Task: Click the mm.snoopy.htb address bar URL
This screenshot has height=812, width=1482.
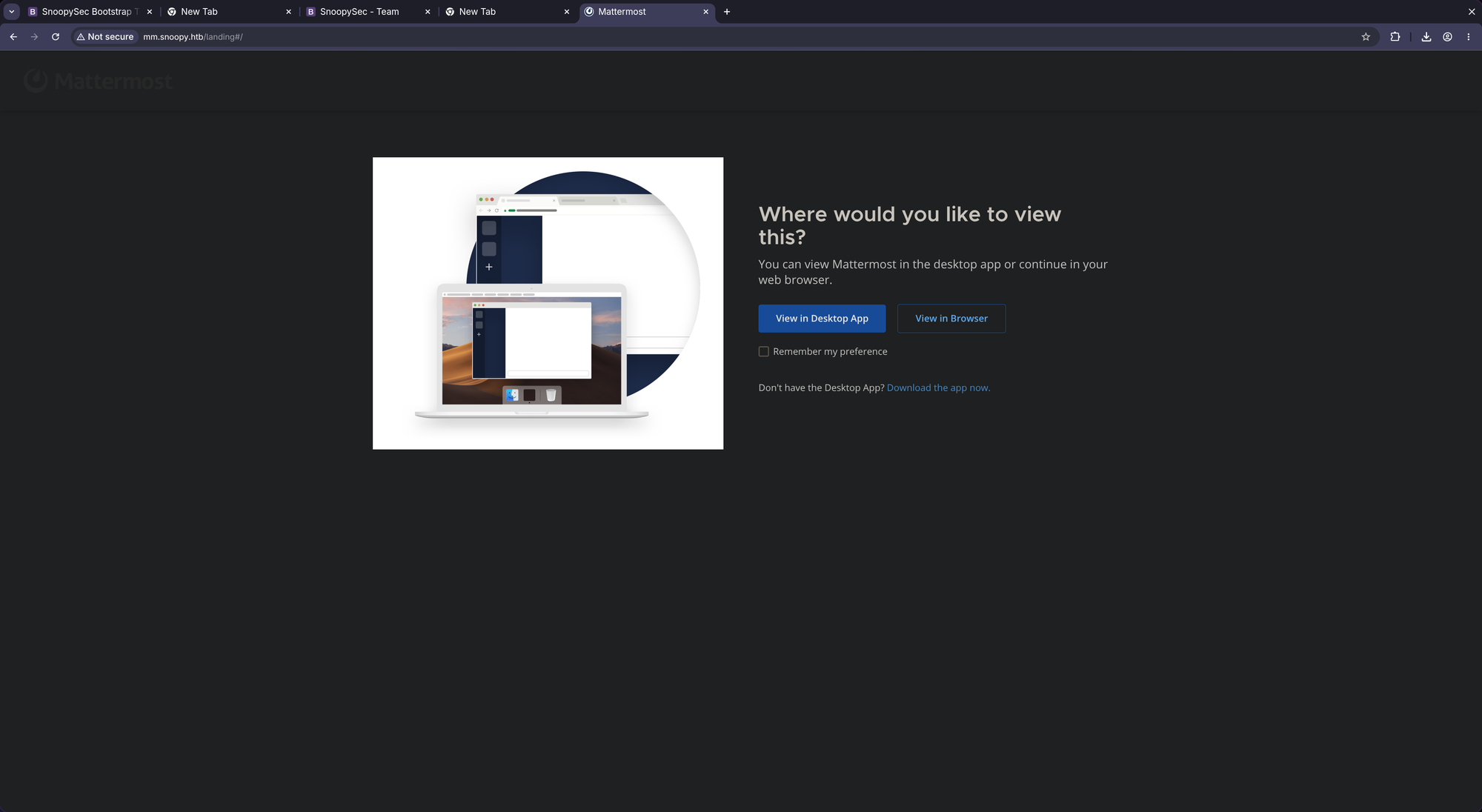Action: pyautogui.click(x=193, y=37)
